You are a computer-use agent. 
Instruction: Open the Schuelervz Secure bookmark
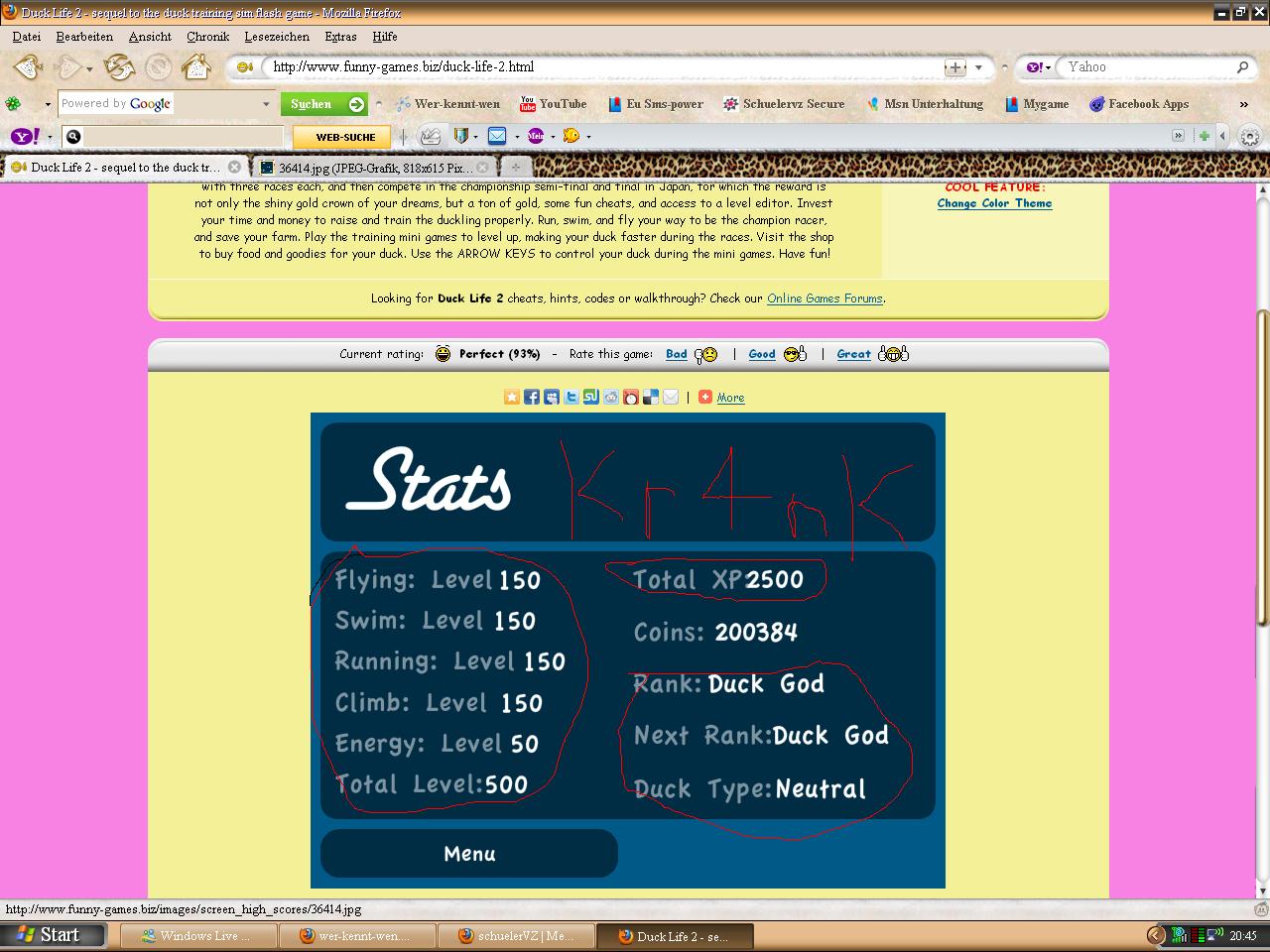[784, 104]
